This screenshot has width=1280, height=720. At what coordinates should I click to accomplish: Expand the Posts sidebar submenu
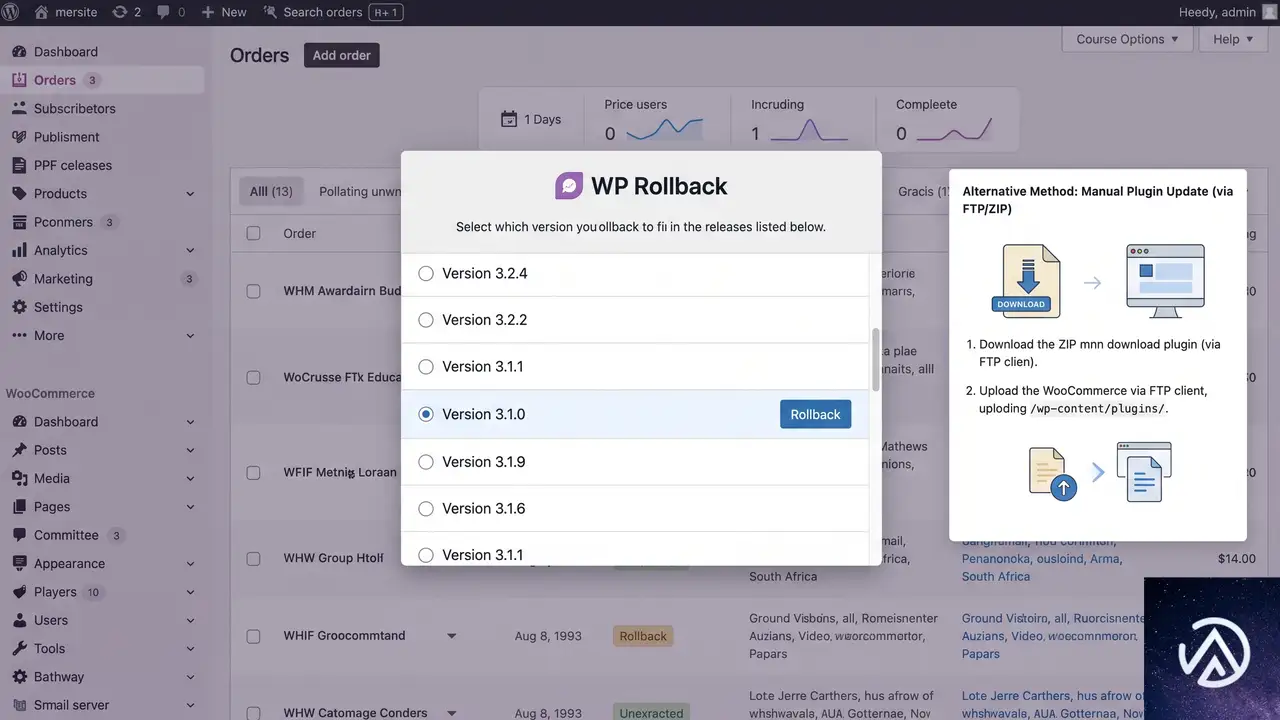pyautogui.click(x=190, y=451)
